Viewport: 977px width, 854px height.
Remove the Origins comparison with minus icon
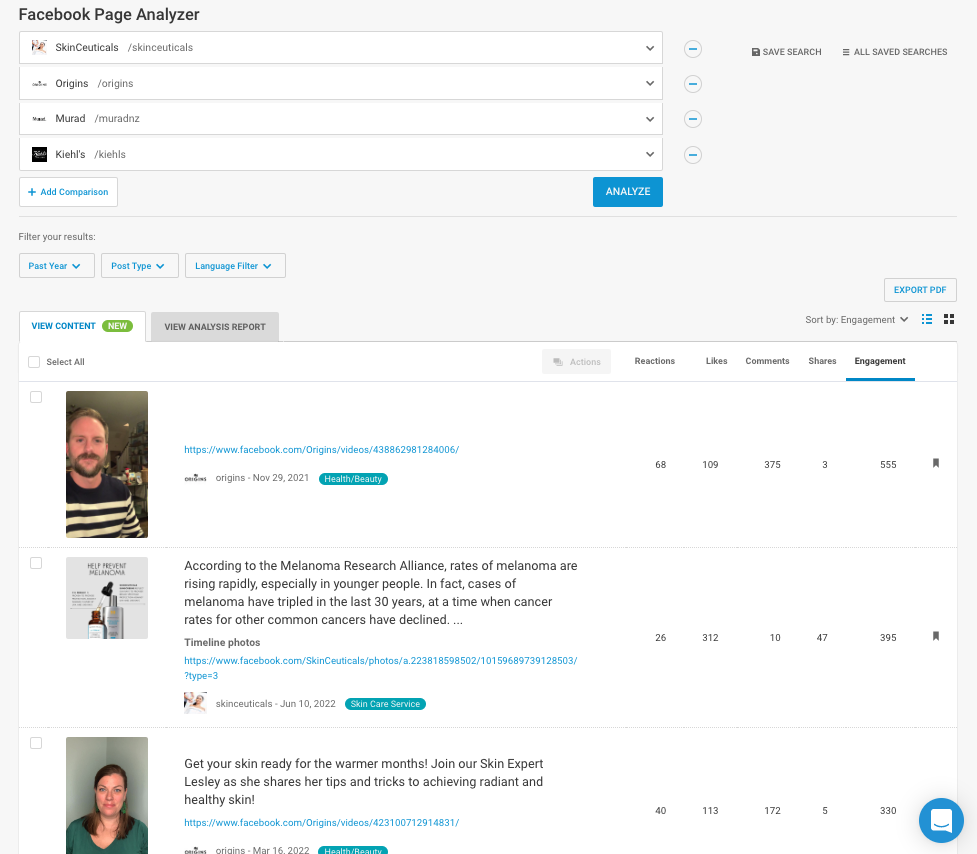693,84
